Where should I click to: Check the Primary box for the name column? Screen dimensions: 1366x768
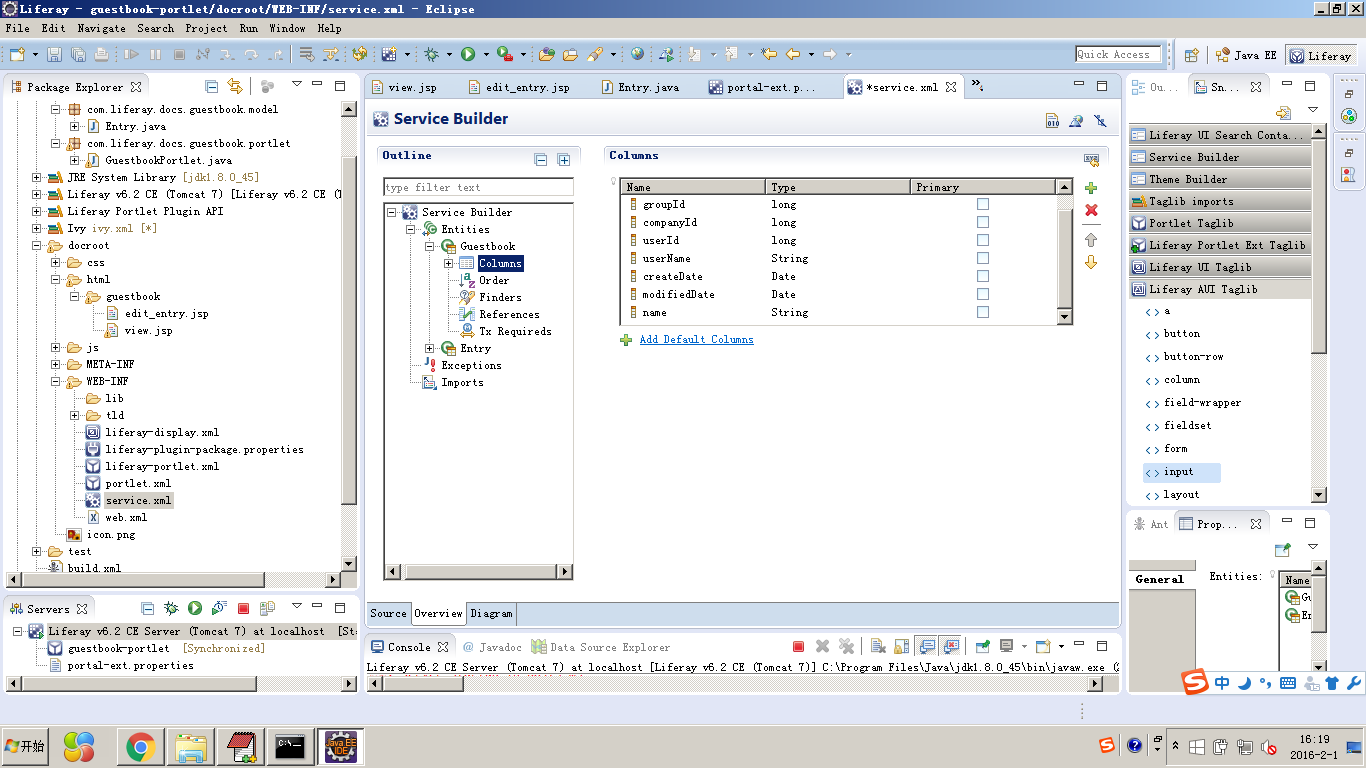click(983, 312)
